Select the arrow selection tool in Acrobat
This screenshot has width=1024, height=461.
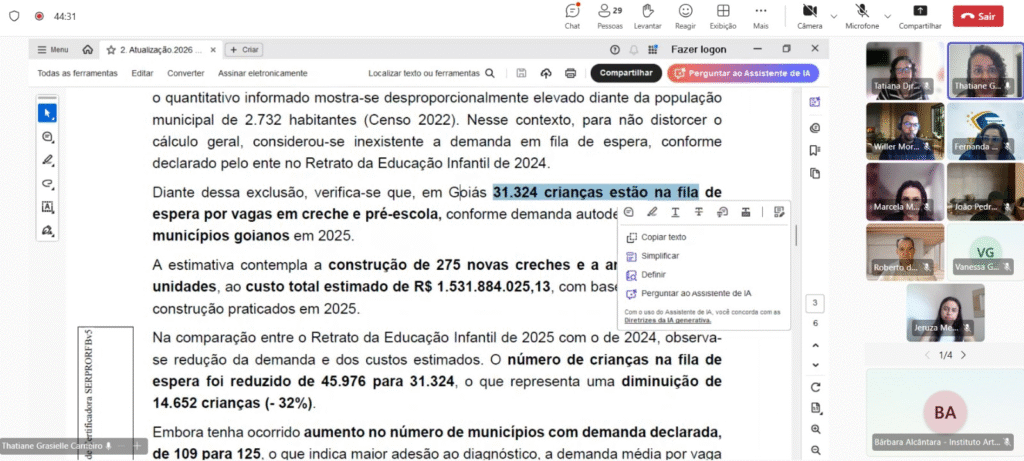[47, 112]
